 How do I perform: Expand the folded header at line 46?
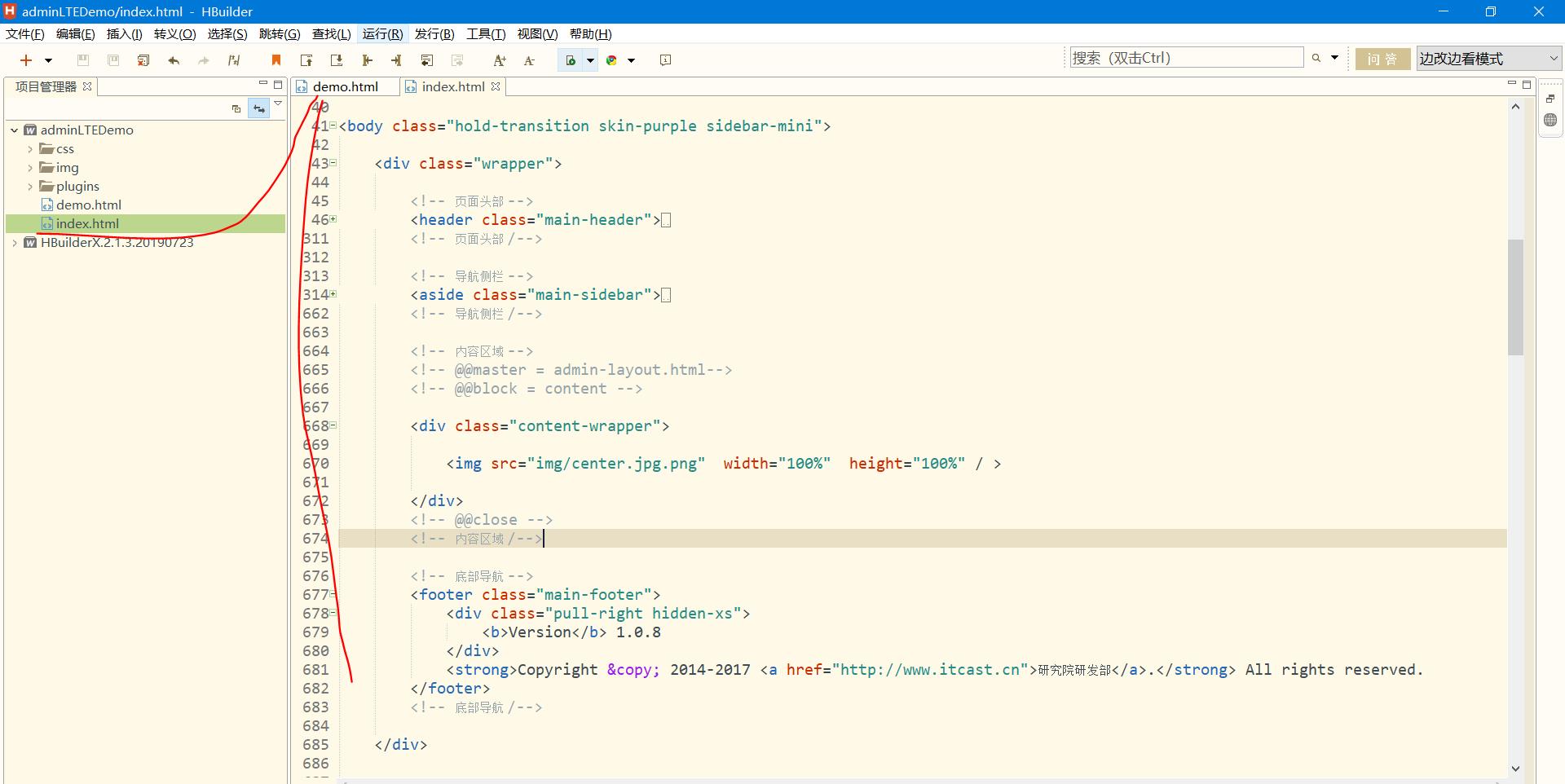click(333, 219)
